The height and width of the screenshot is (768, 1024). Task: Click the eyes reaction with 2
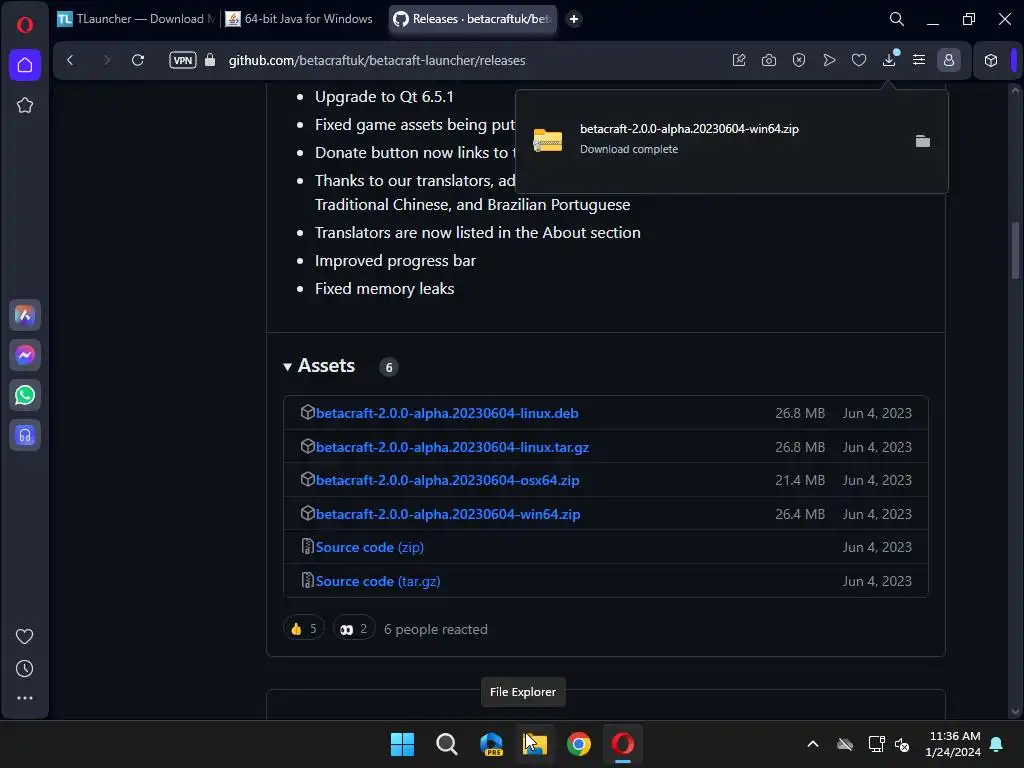354,628
